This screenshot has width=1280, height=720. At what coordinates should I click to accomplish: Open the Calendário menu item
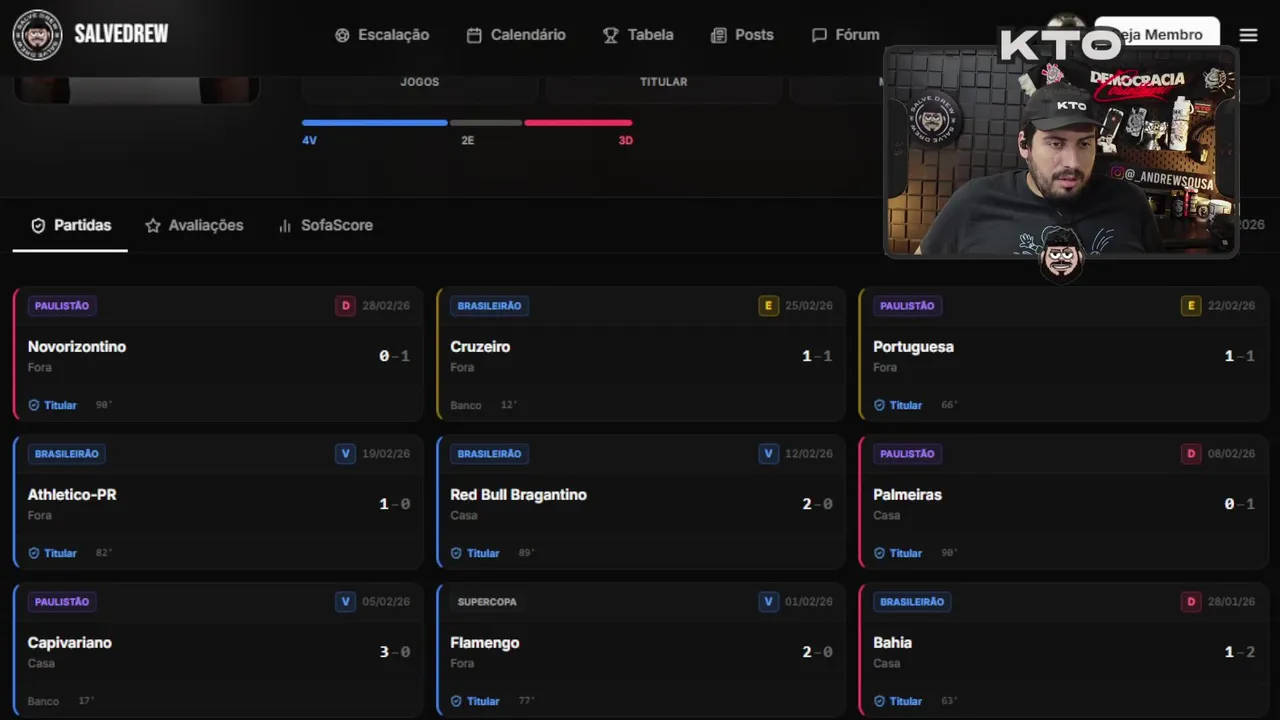516,35
